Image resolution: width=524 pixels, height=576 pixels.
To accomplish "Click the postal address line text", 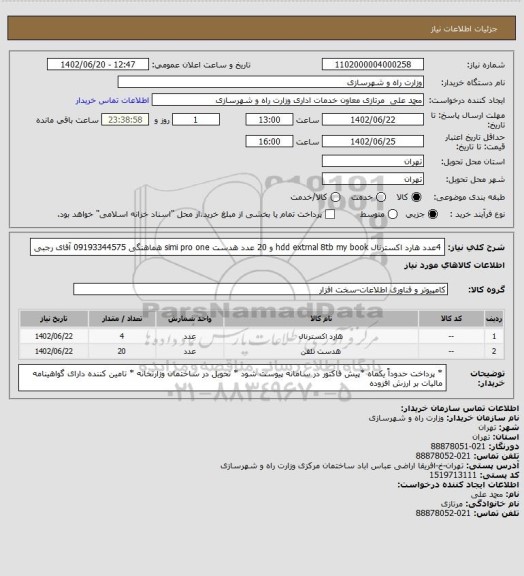I will click(x=342, y=466).
